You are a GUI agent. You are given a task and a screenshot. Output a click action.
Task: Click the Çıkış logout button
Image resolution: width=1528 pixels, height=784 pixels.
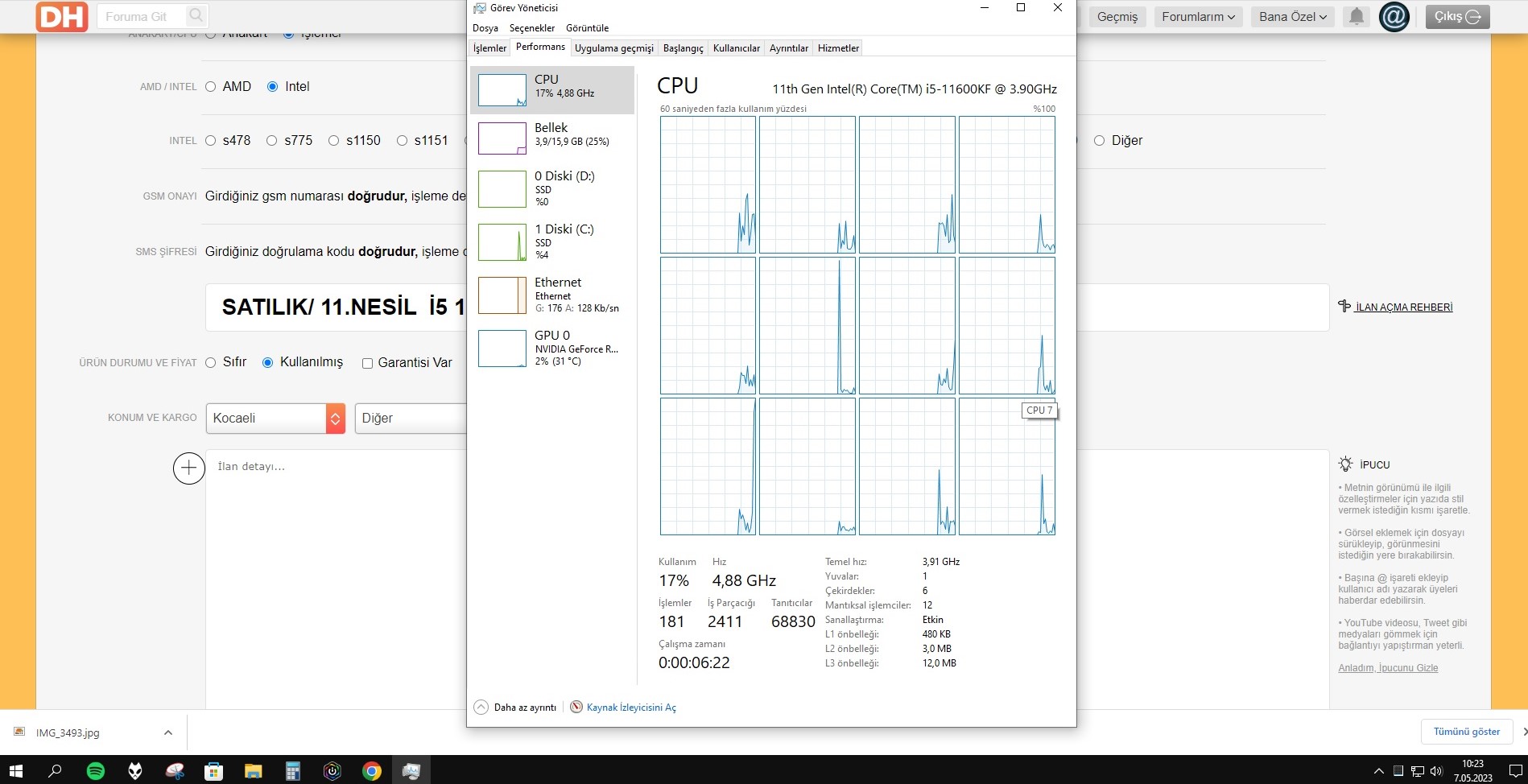click(x=1457, y=16)
